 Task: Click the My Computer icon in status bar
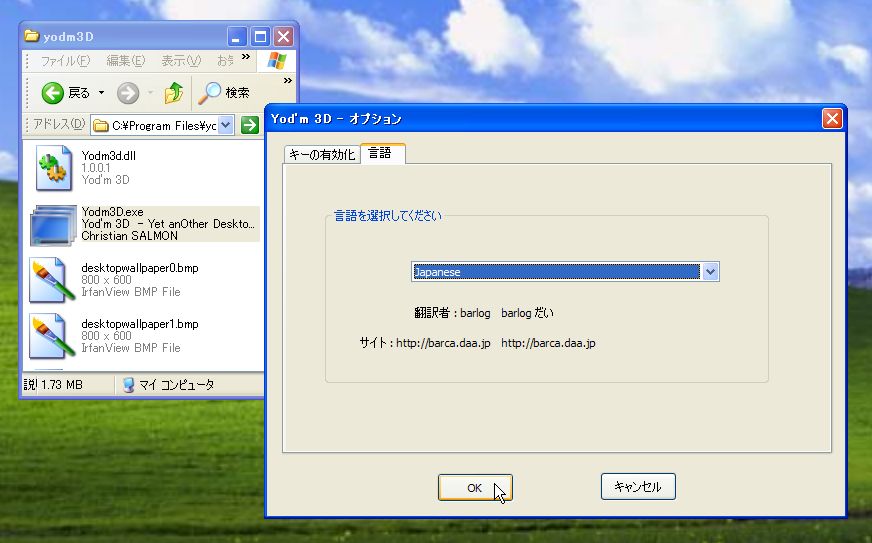128,384
